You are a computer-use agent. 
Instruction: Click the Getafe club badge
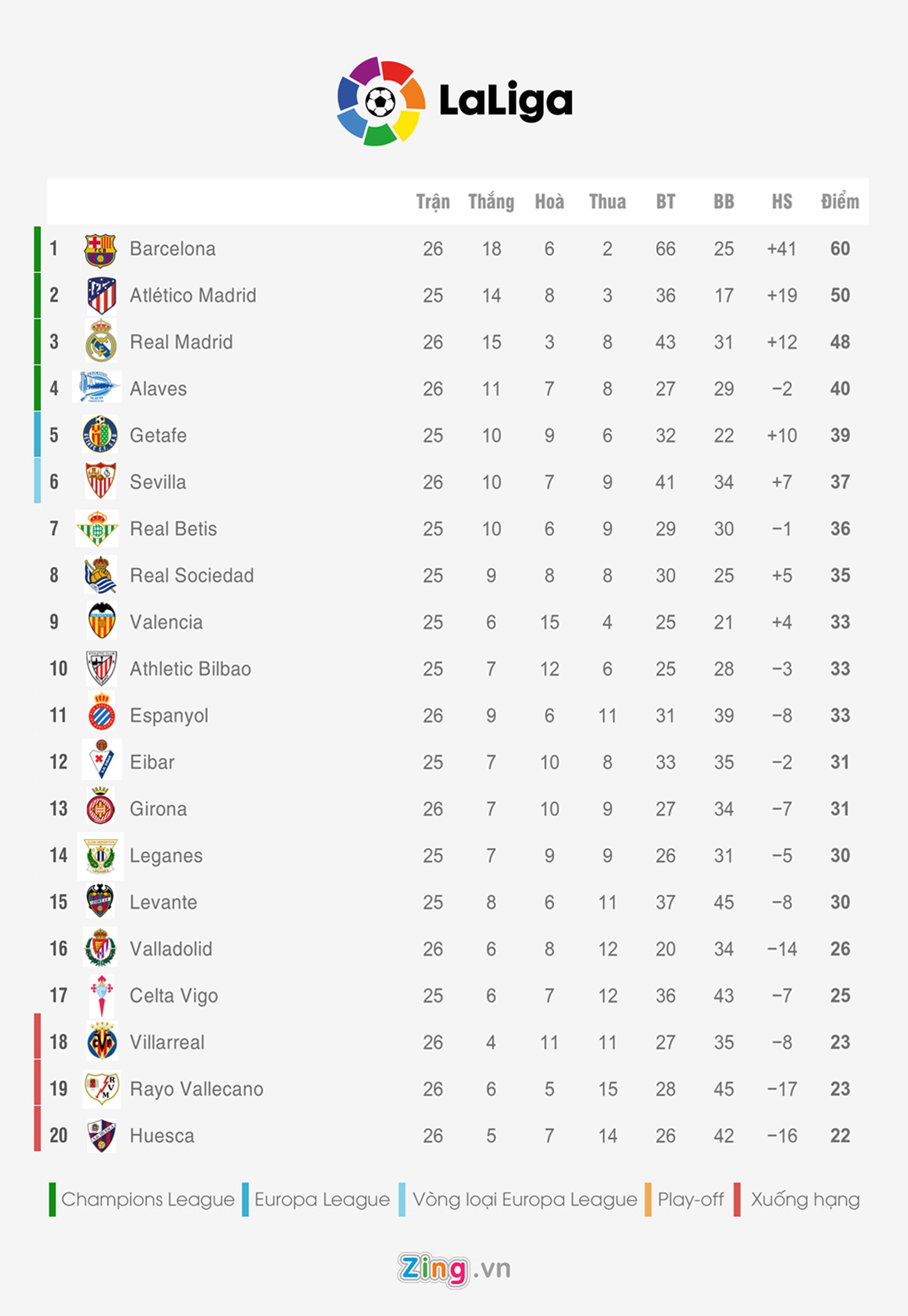100,435
